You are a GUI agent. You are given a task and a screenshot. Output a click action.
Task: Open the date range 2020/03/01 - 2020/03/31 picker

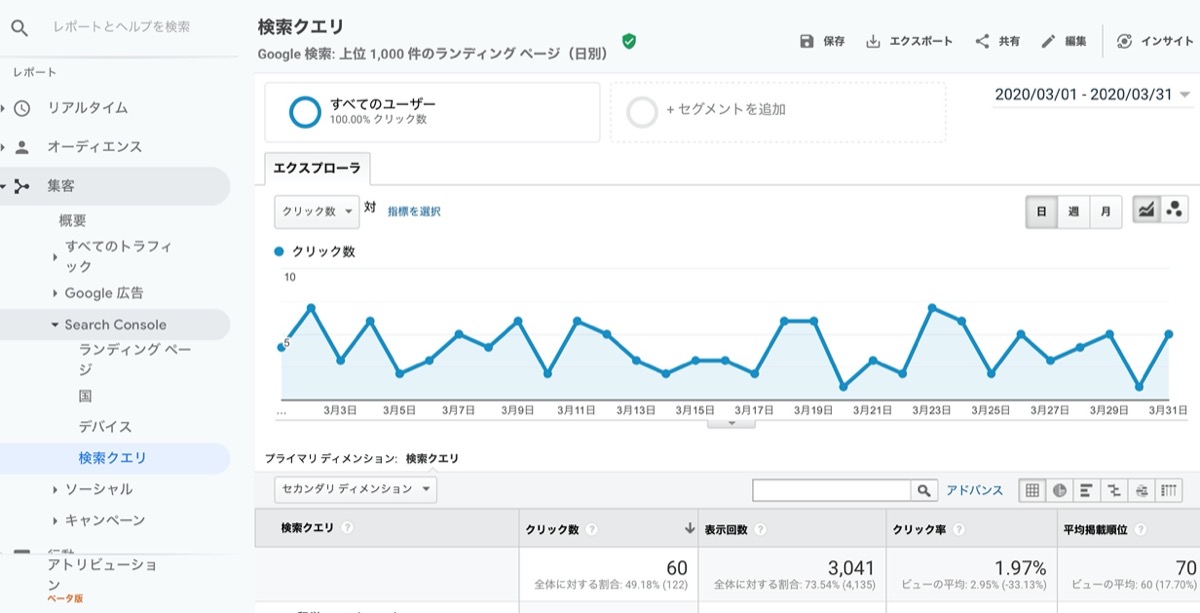1093,95
